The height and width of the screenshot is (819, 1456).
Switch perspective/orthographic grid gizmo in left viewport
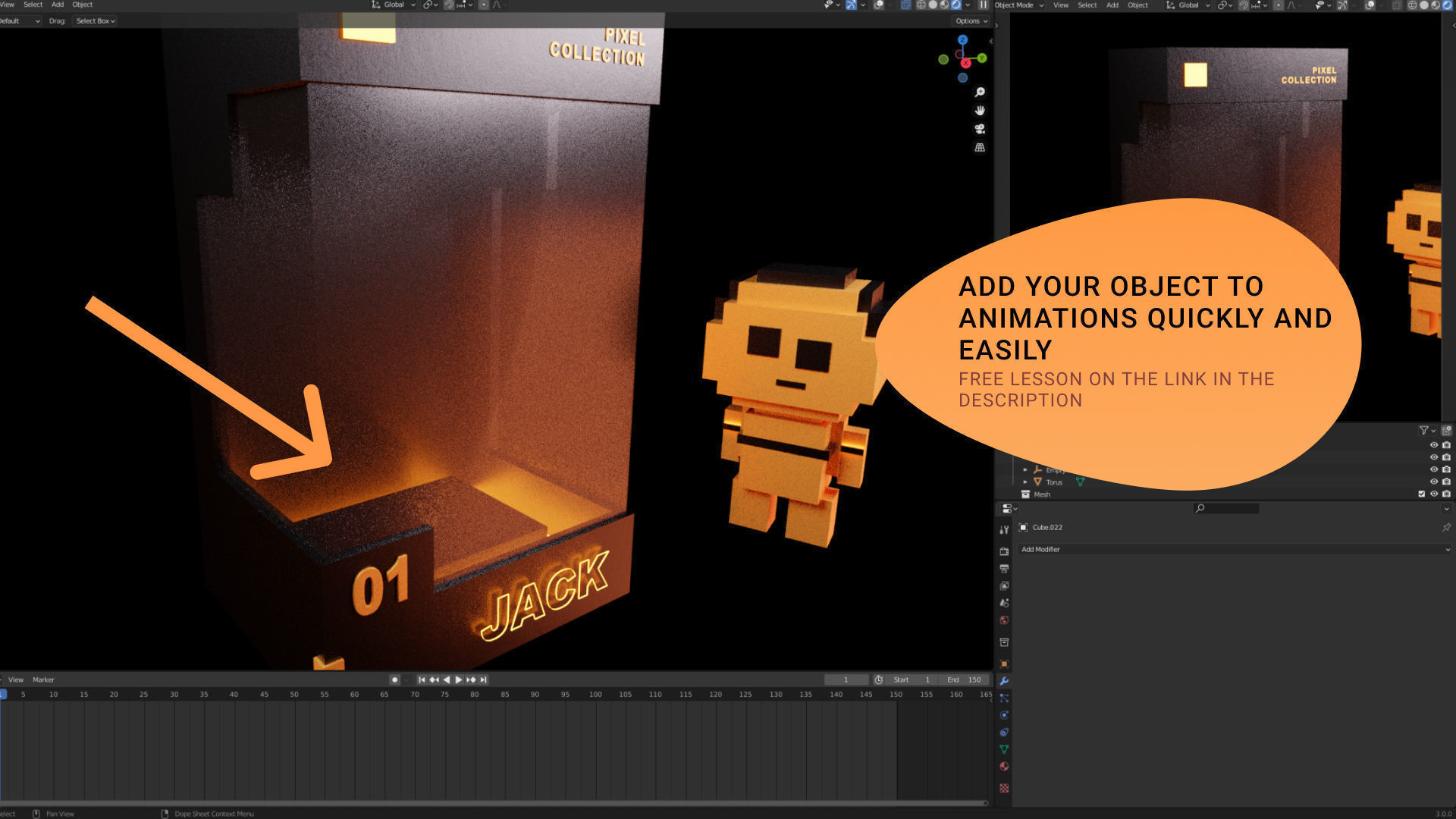[980, 147]
